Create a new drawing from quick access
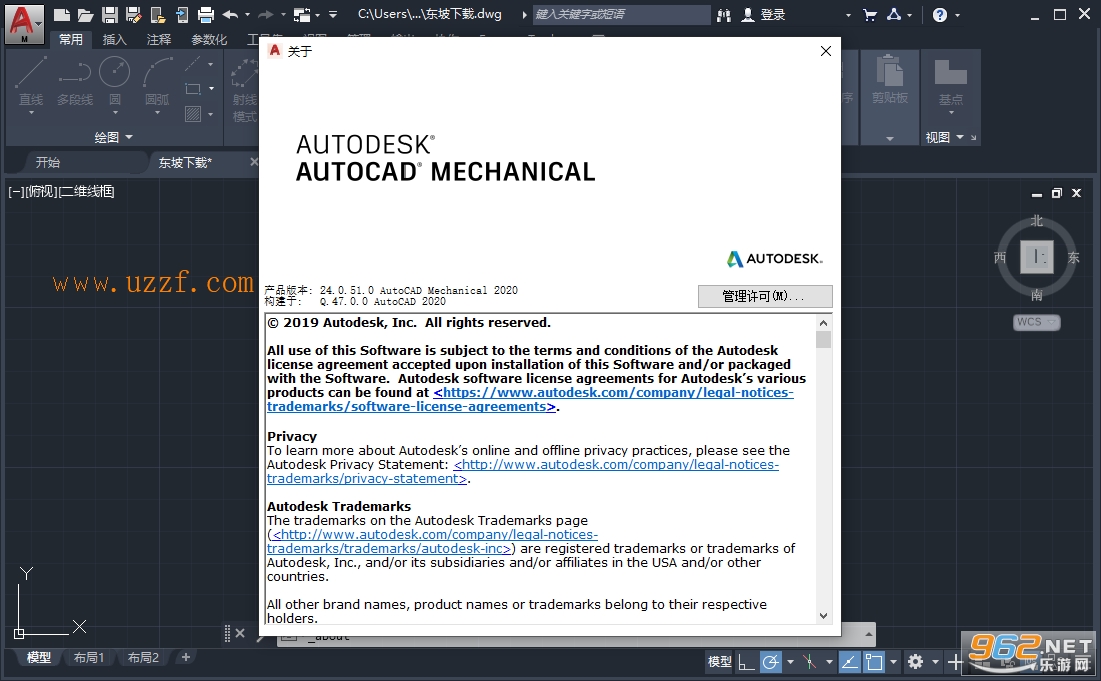 click(62, 14)
